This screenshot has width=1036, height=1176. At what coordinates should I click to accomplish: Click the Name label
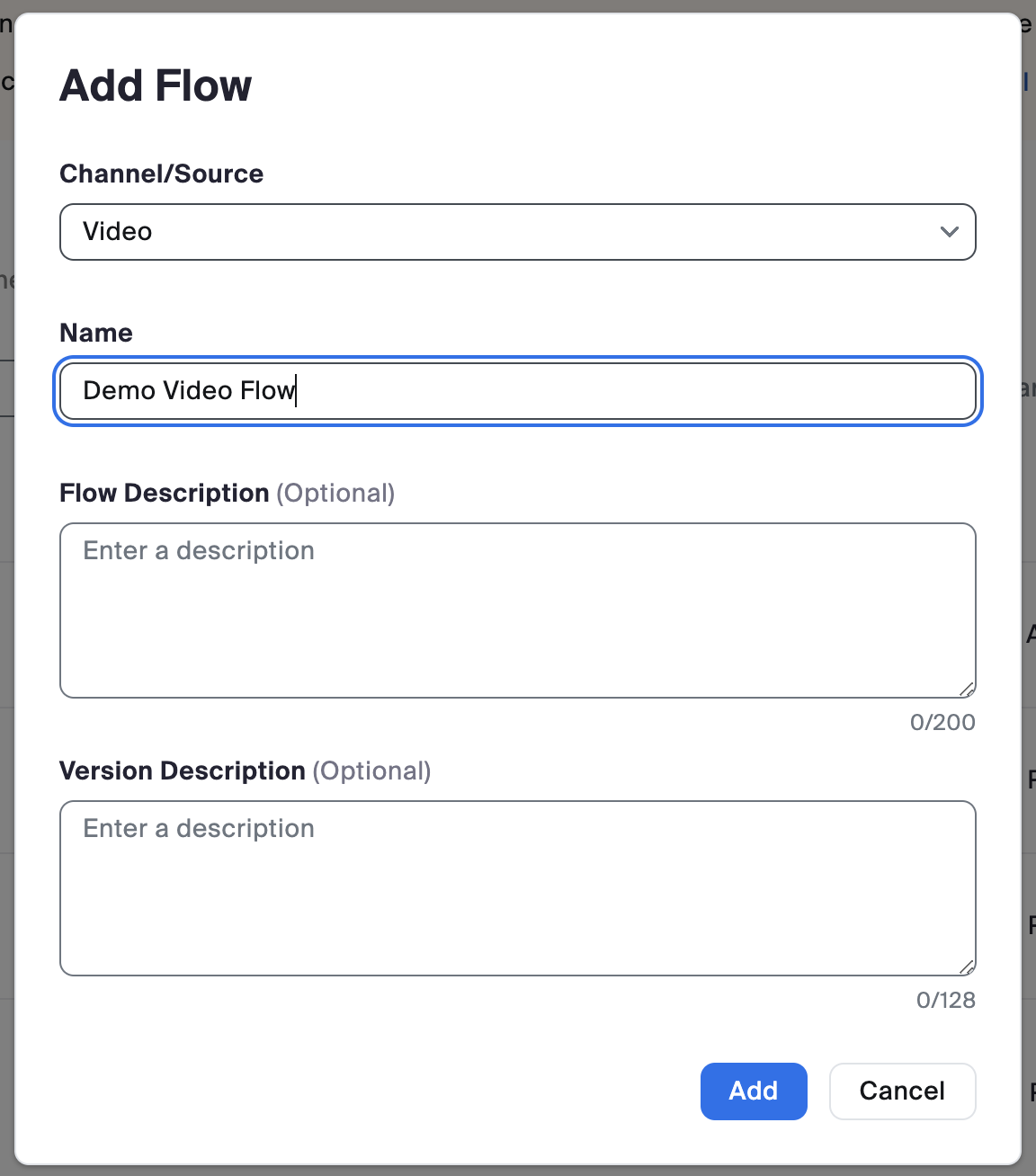[x=95, y=333]
